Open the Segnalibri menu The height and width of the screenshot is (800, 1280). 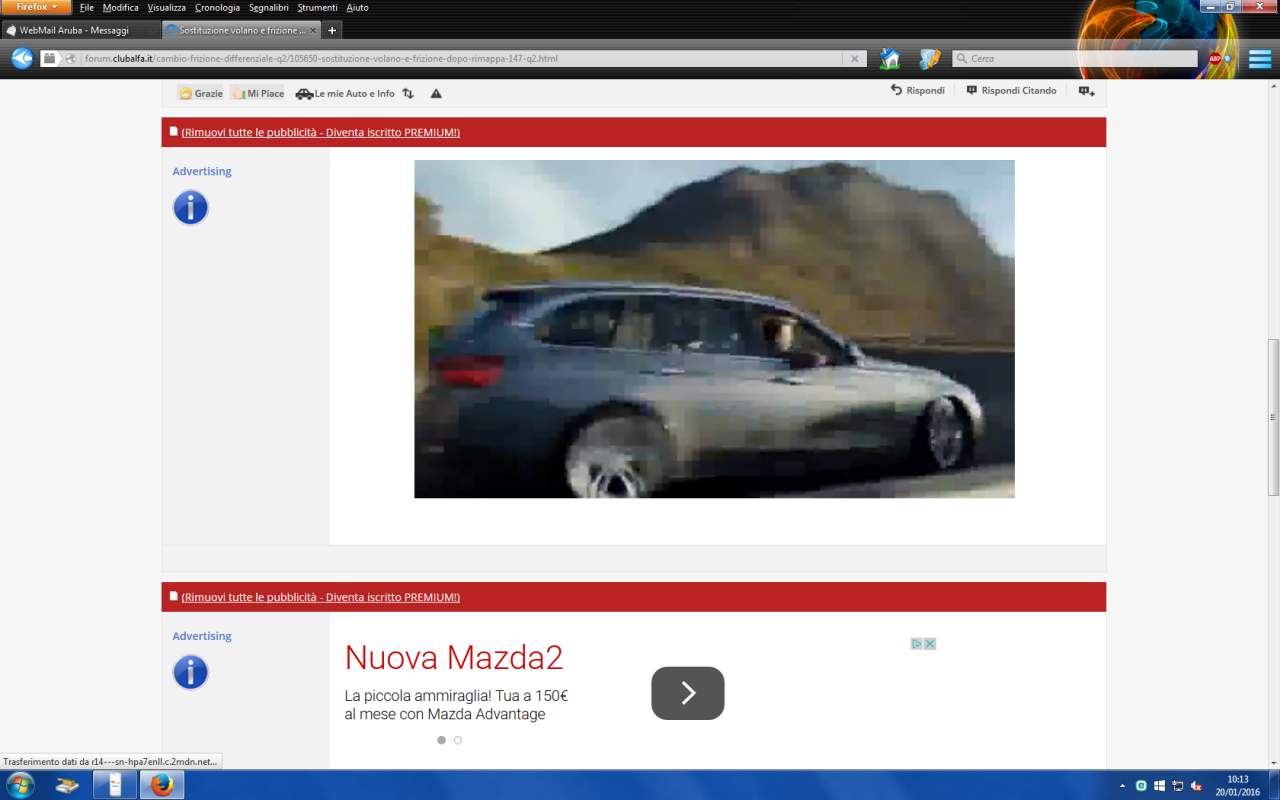point(269,8)
